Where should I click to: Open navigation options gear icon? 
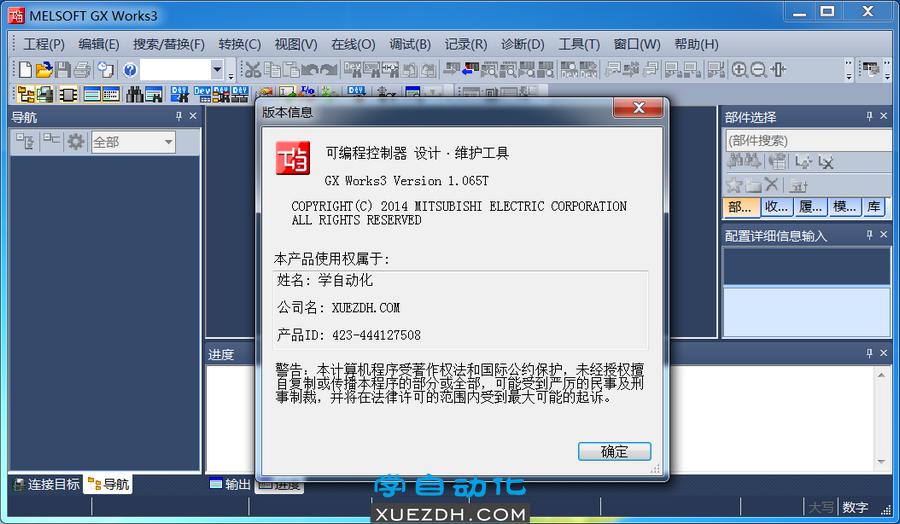(75, 142)
